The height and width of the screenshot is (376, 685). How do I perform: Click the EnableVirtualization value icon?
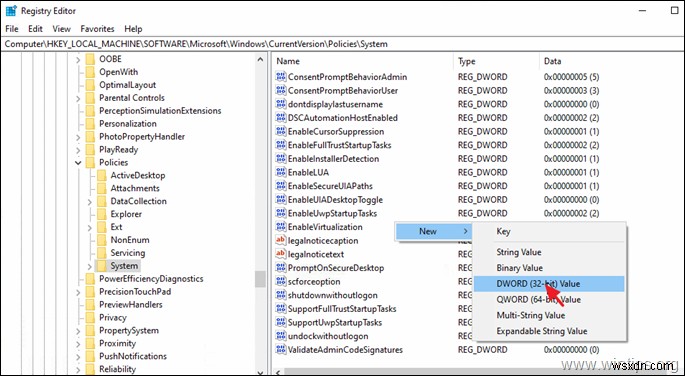point(280,227)
